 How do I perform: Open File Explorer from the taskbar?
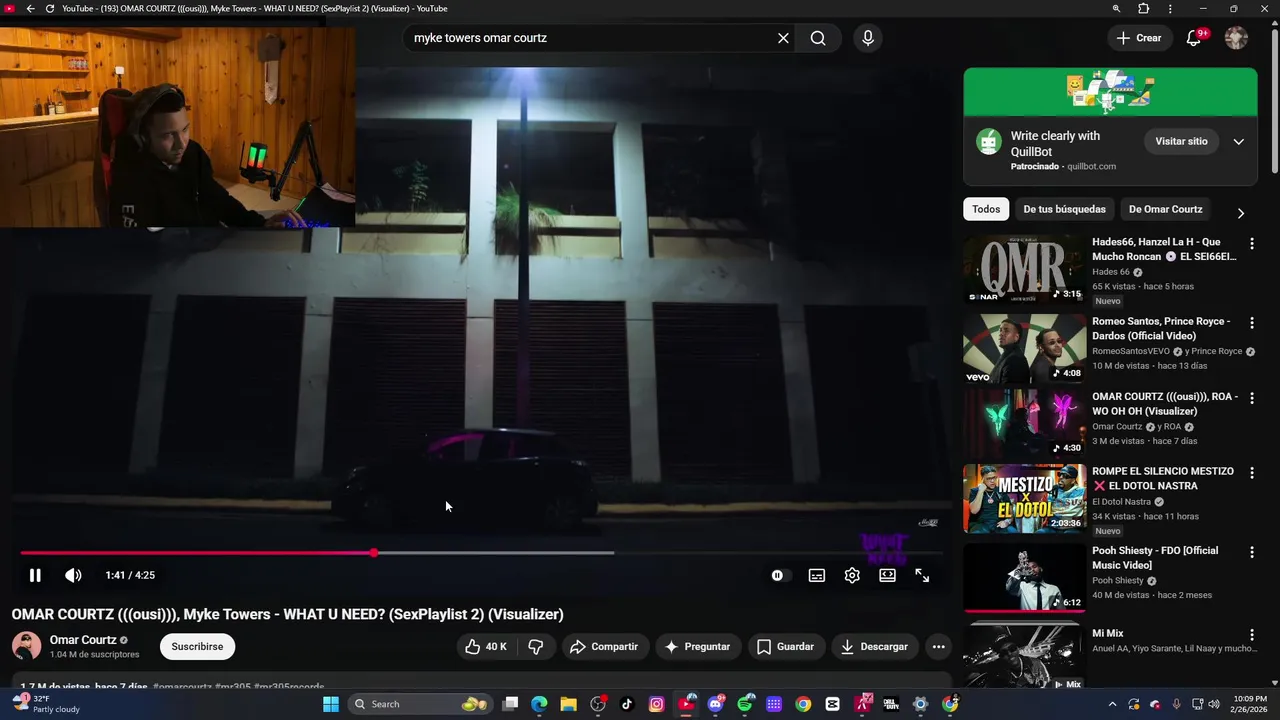pos(568,704)
